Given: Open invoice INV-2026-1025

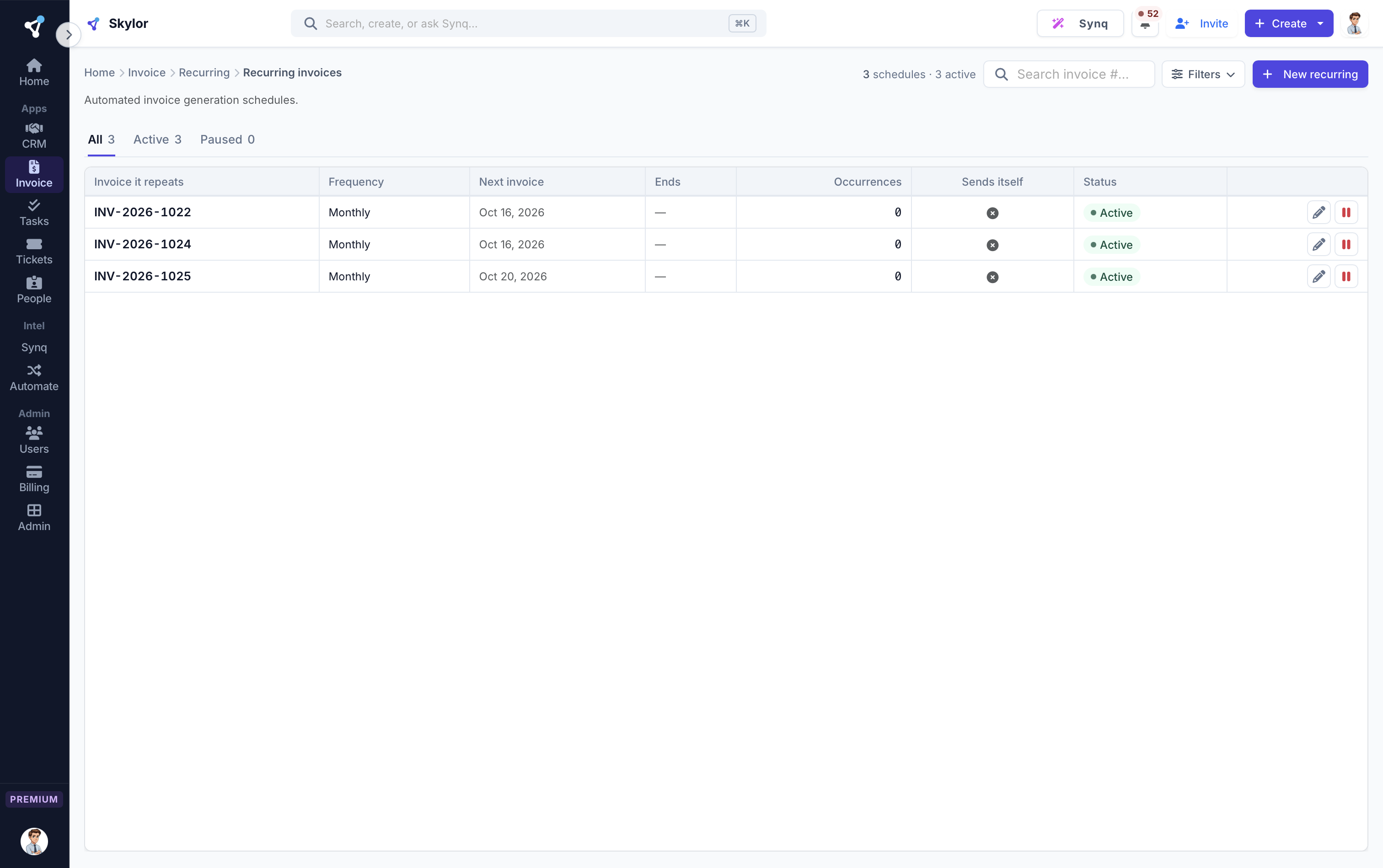Looking at the screenshot, I should pyautogui.click(x=142, y=277).
